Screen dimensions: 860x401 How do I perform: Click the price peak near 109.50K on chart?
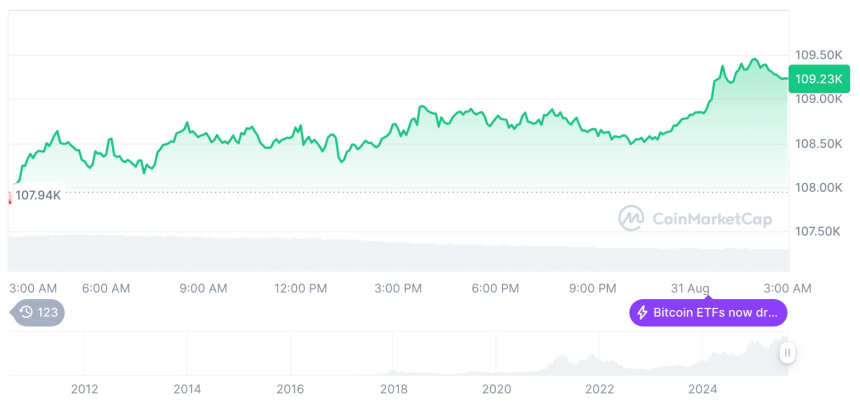tap(754, 60)
